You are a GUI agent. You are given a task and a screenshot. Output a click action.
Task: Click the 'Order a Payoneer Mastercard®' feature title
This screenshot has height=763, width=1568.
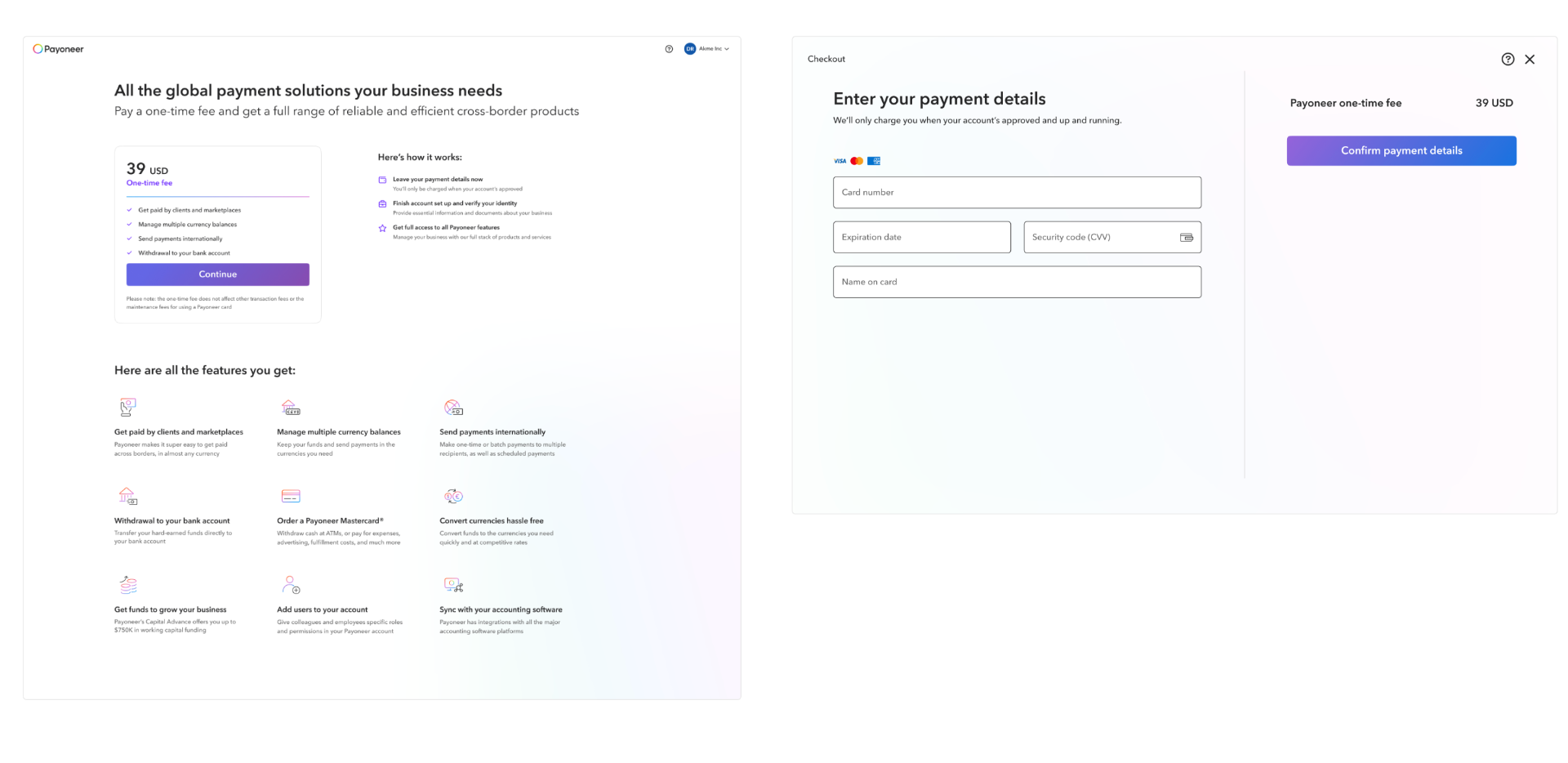pyautogui.click(x=330, y=521)
